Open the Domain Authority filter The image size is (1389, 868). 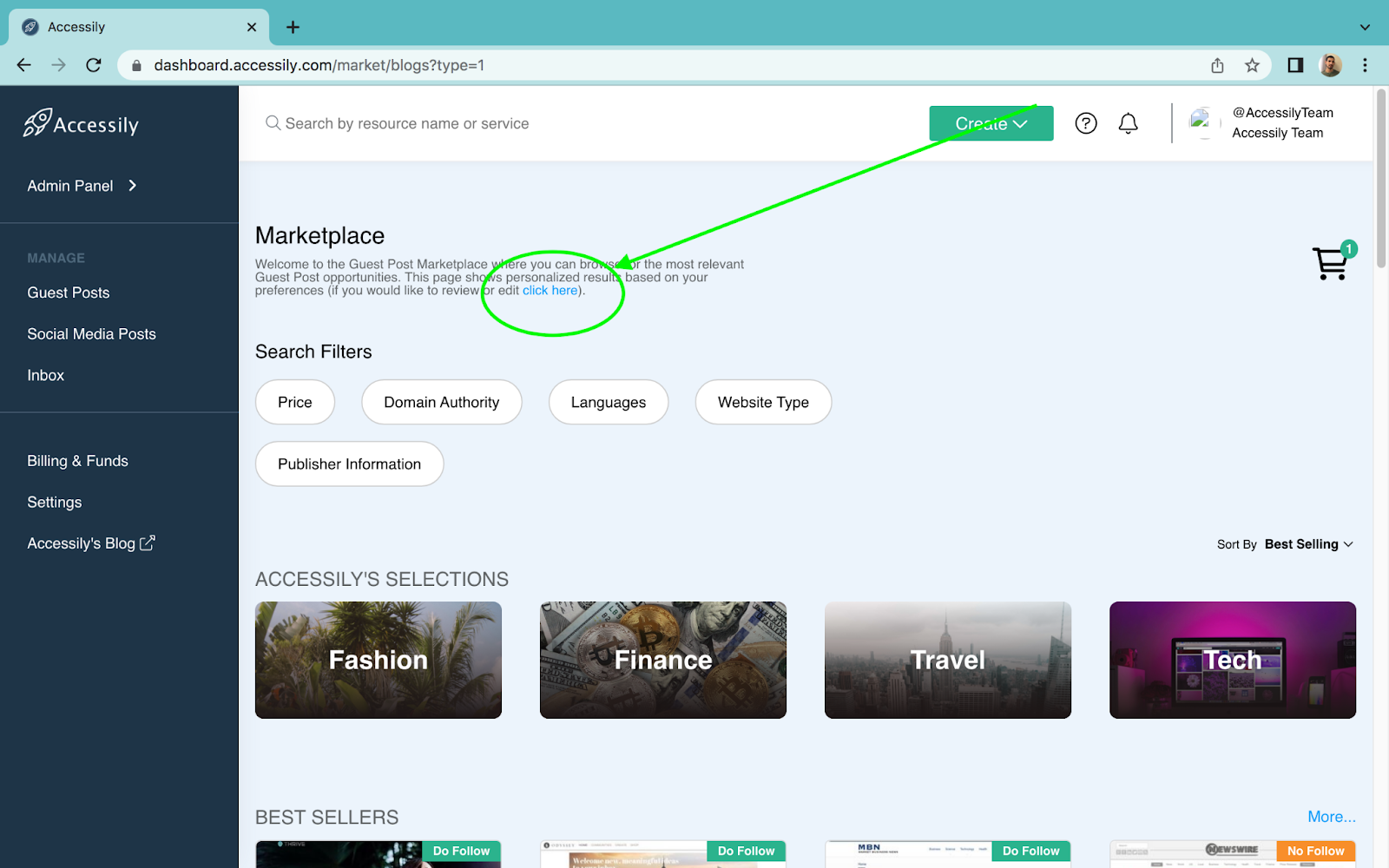pyautogui.click(x=442, y=402)
